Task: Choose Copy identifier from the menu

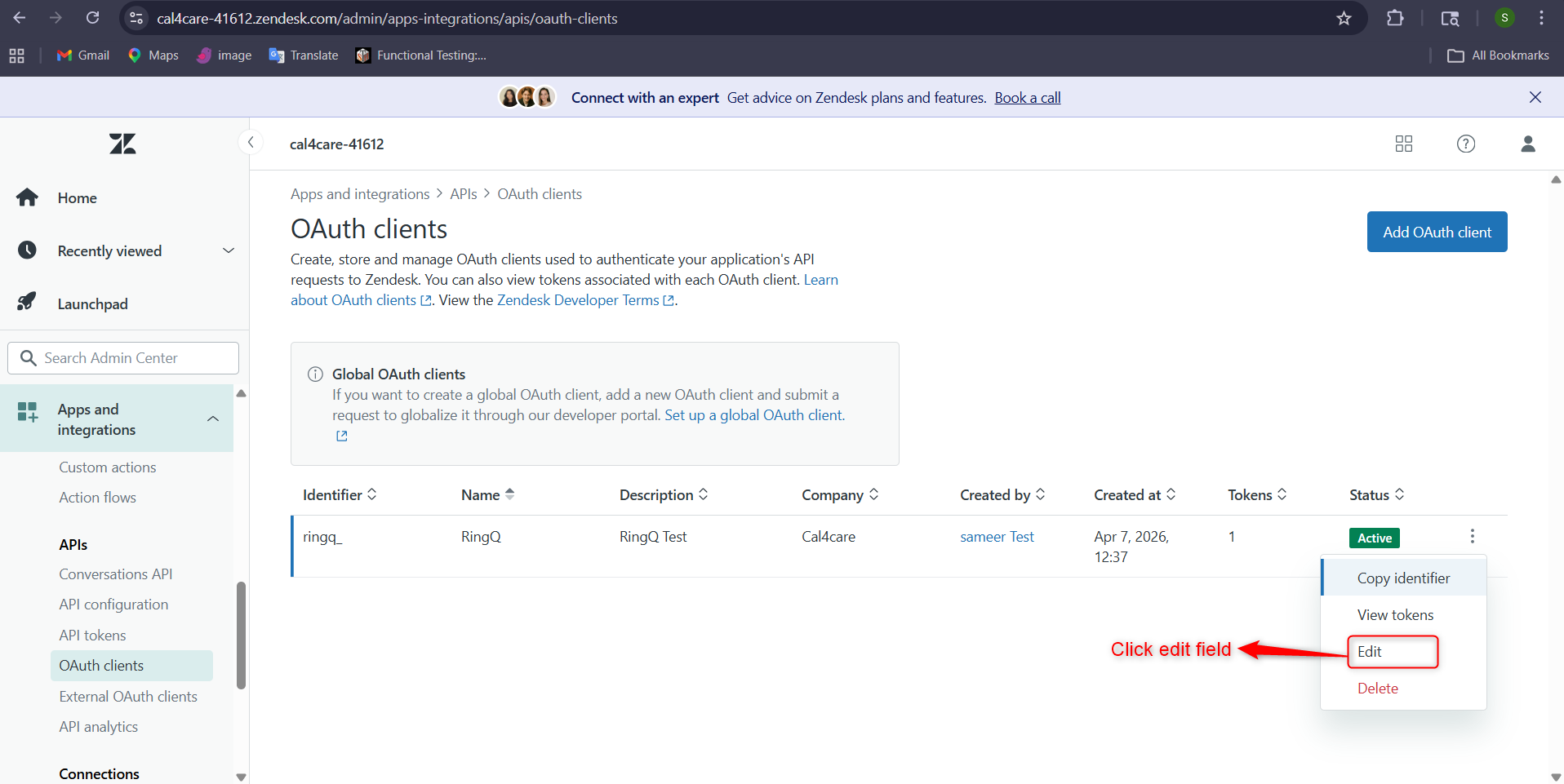Action: [1403, 578]
